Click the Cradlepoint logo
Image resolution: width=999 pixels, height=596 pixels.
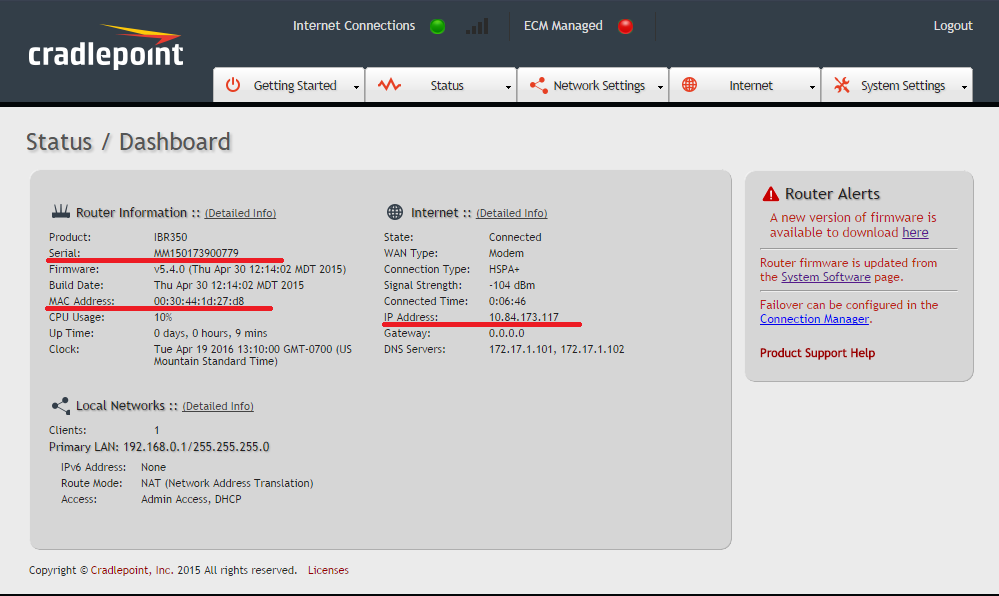pyautogui.click(x=106, y=47)
